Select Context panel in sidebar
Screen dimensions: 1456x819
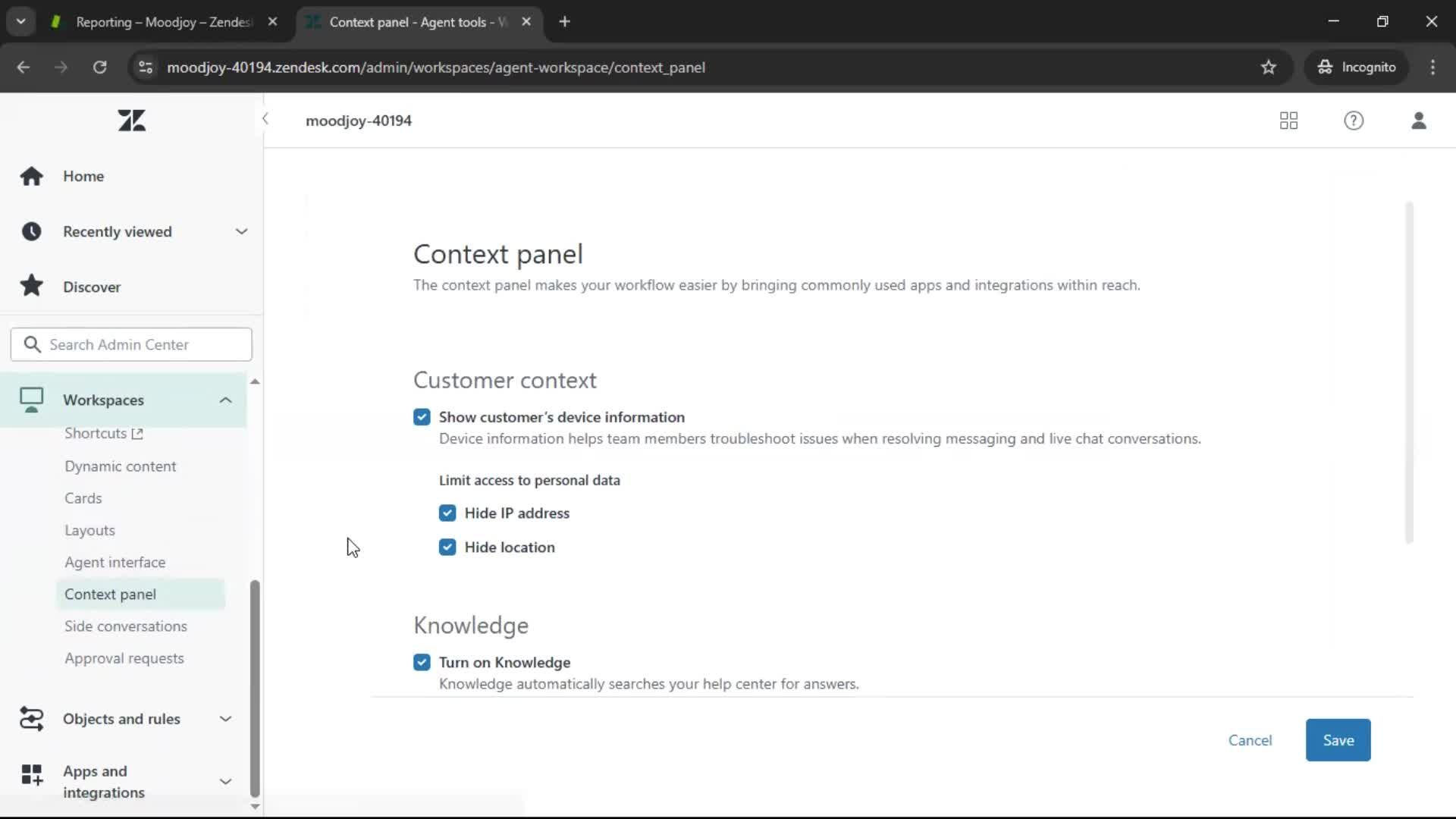140,595
